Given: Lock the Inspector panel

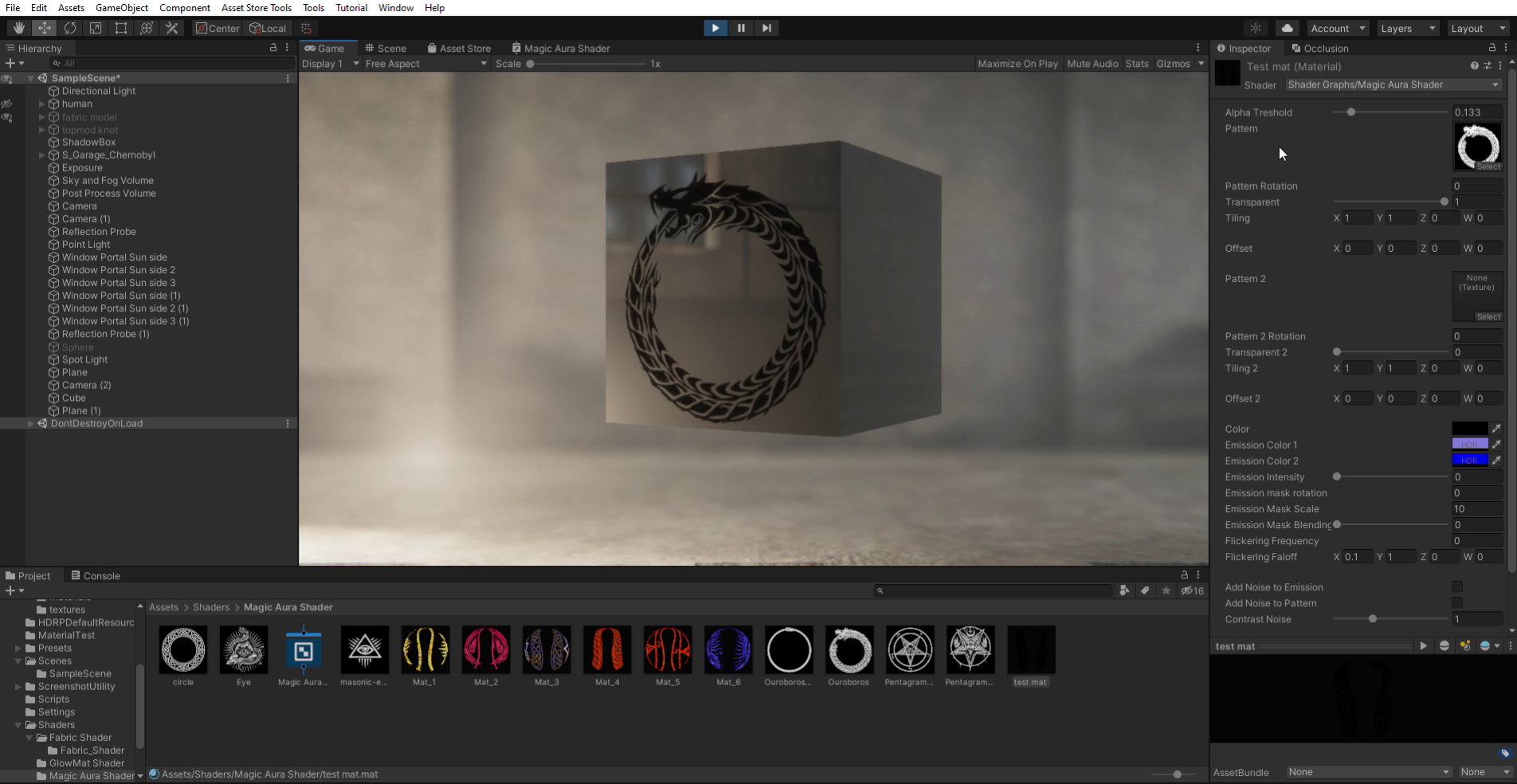Looking at the screenshot, I should (1492, 48).
